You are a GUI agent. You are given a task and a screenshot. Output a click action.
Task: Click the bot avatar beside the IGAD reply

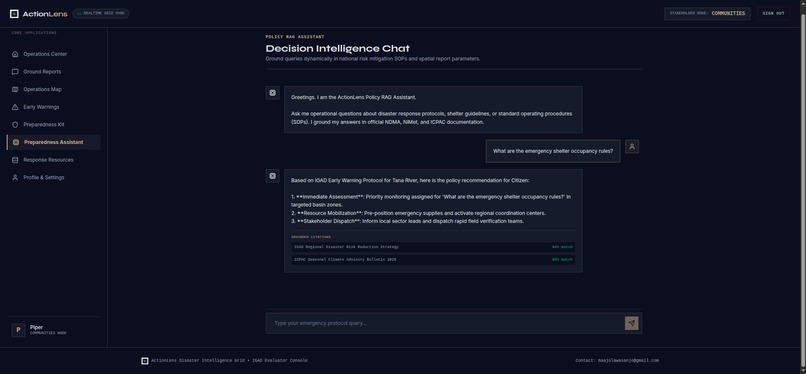(x=272, y=176)
